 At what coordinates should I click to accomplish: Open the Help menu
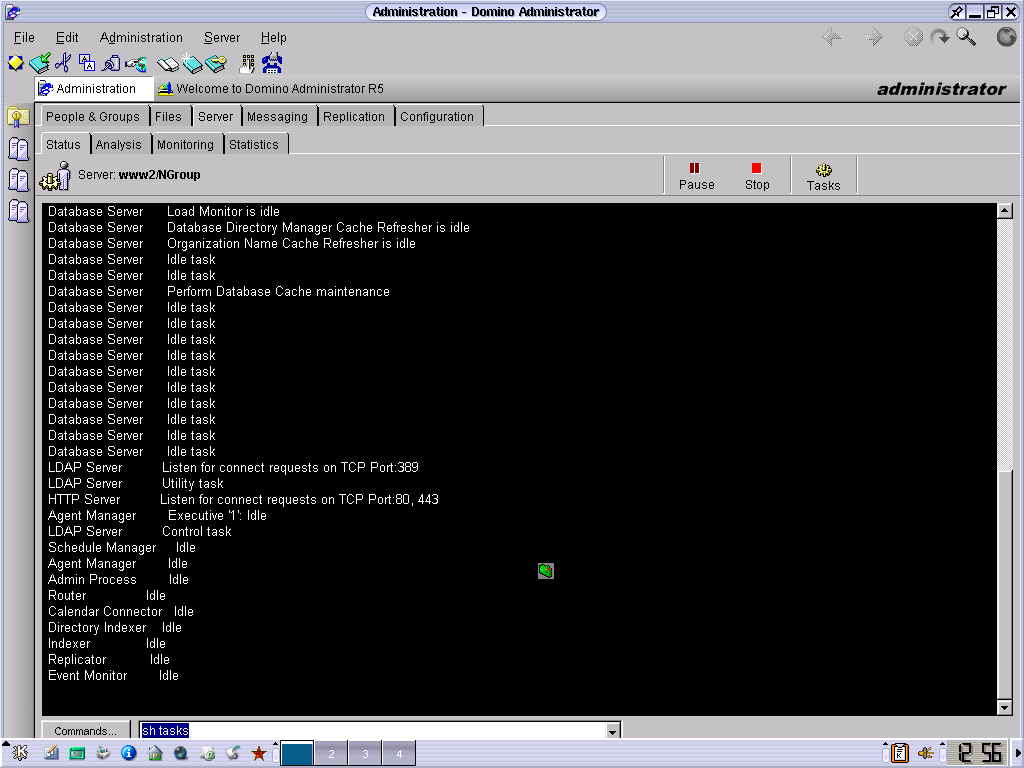[274, 38]
